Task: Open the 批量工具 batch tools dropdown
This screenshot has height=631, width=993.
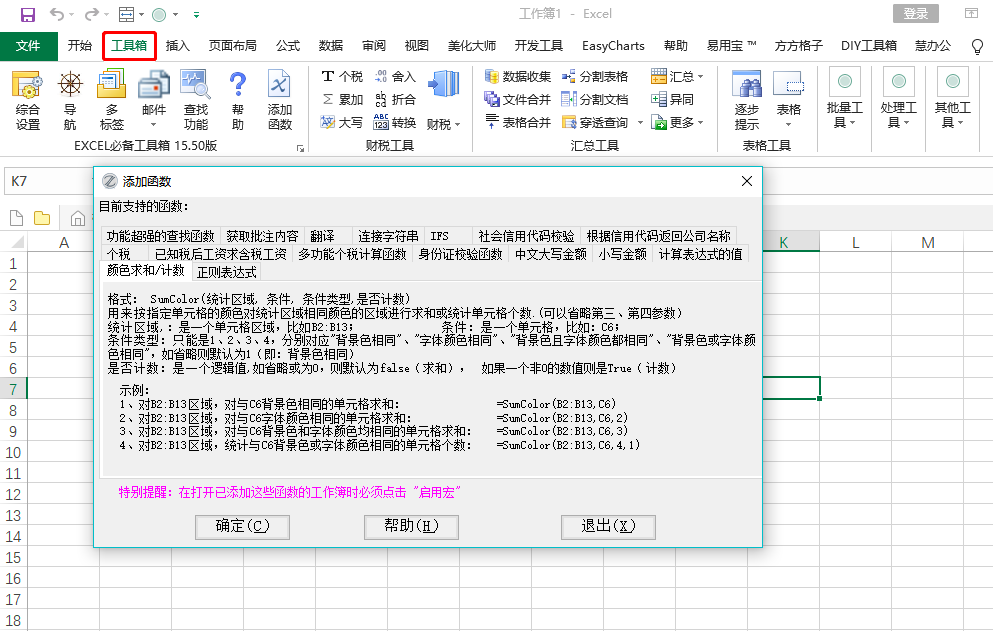Action: click(x=844, y=99)
